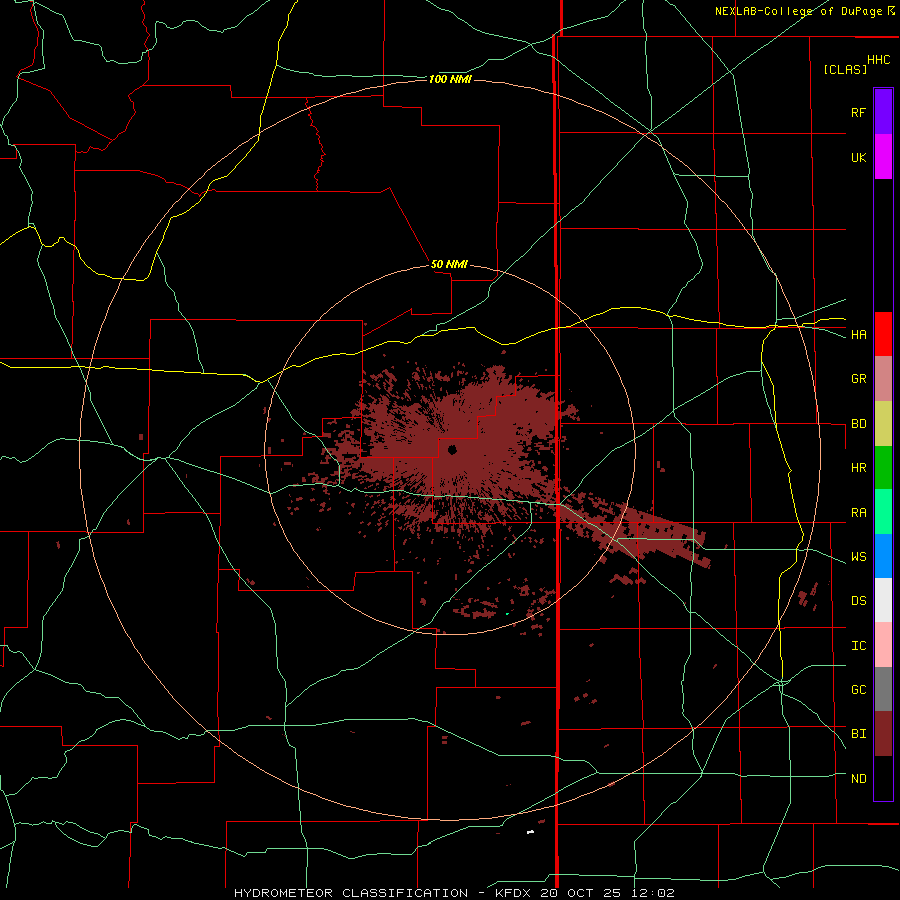Select the BD yellow legend swatch
Viewport: 900px width, 900px height.
[883, 424]
